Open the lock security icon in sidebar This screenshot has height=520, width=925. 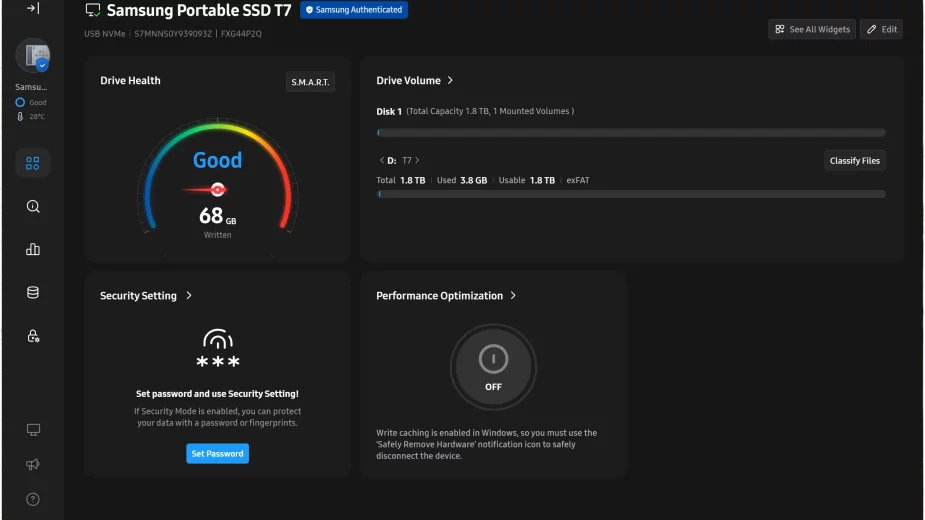pyautogui.click(x=33, y=336)
